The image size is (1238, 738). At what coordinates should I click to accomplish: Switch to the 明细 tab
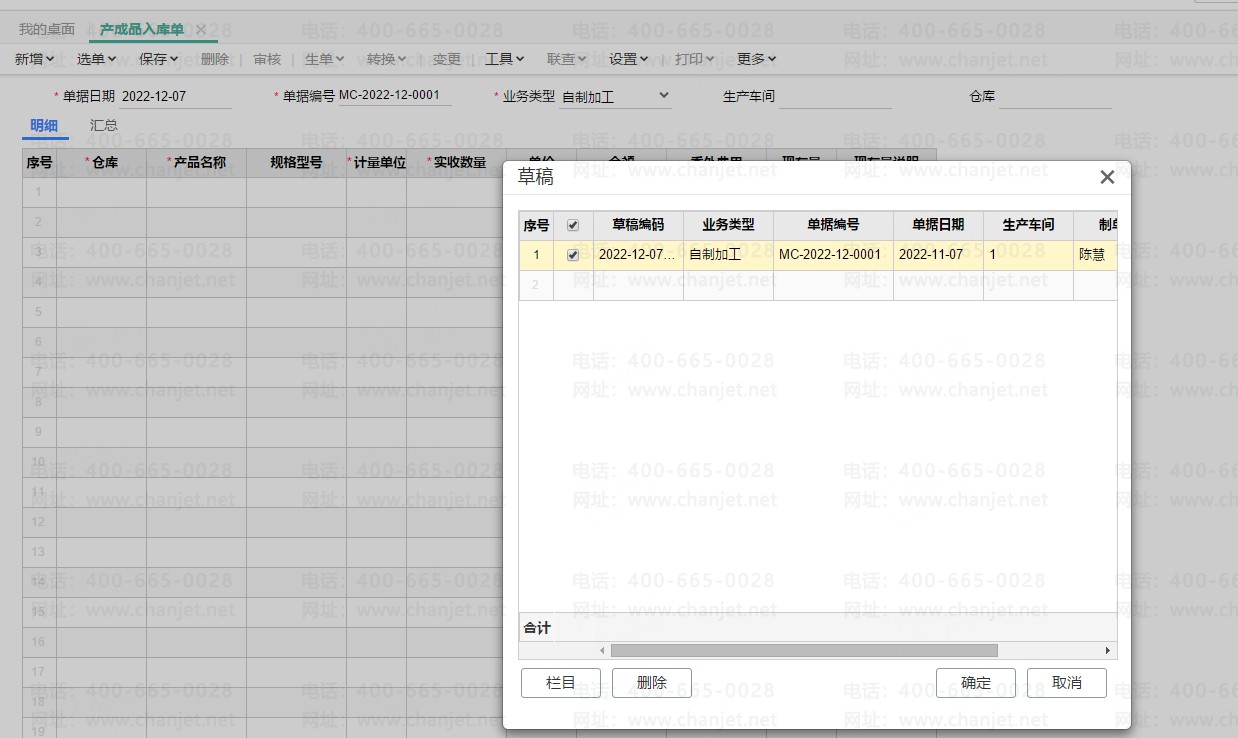pyautogui.click(x=44, y=126)
